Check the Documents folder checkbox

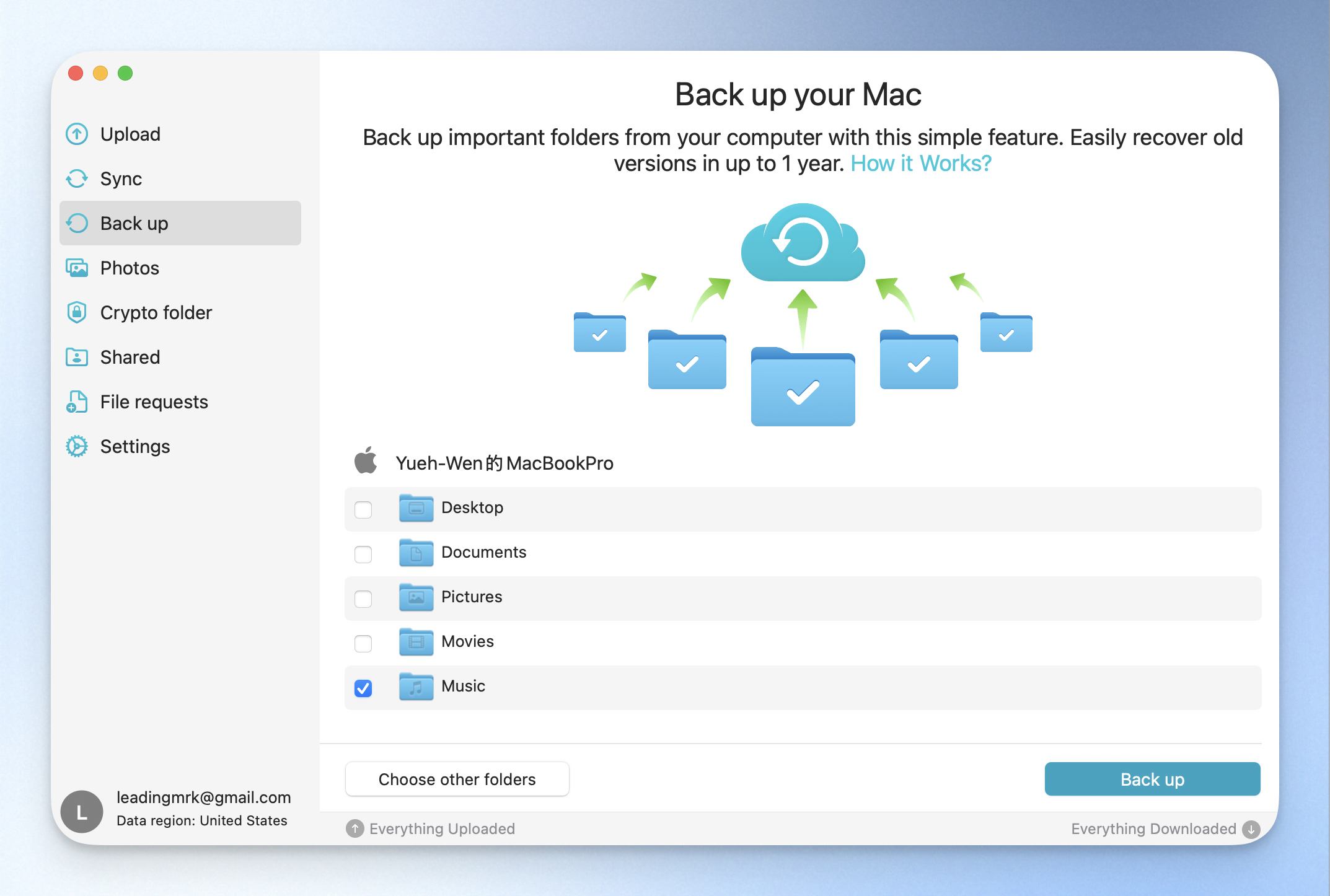click(363, 554)
